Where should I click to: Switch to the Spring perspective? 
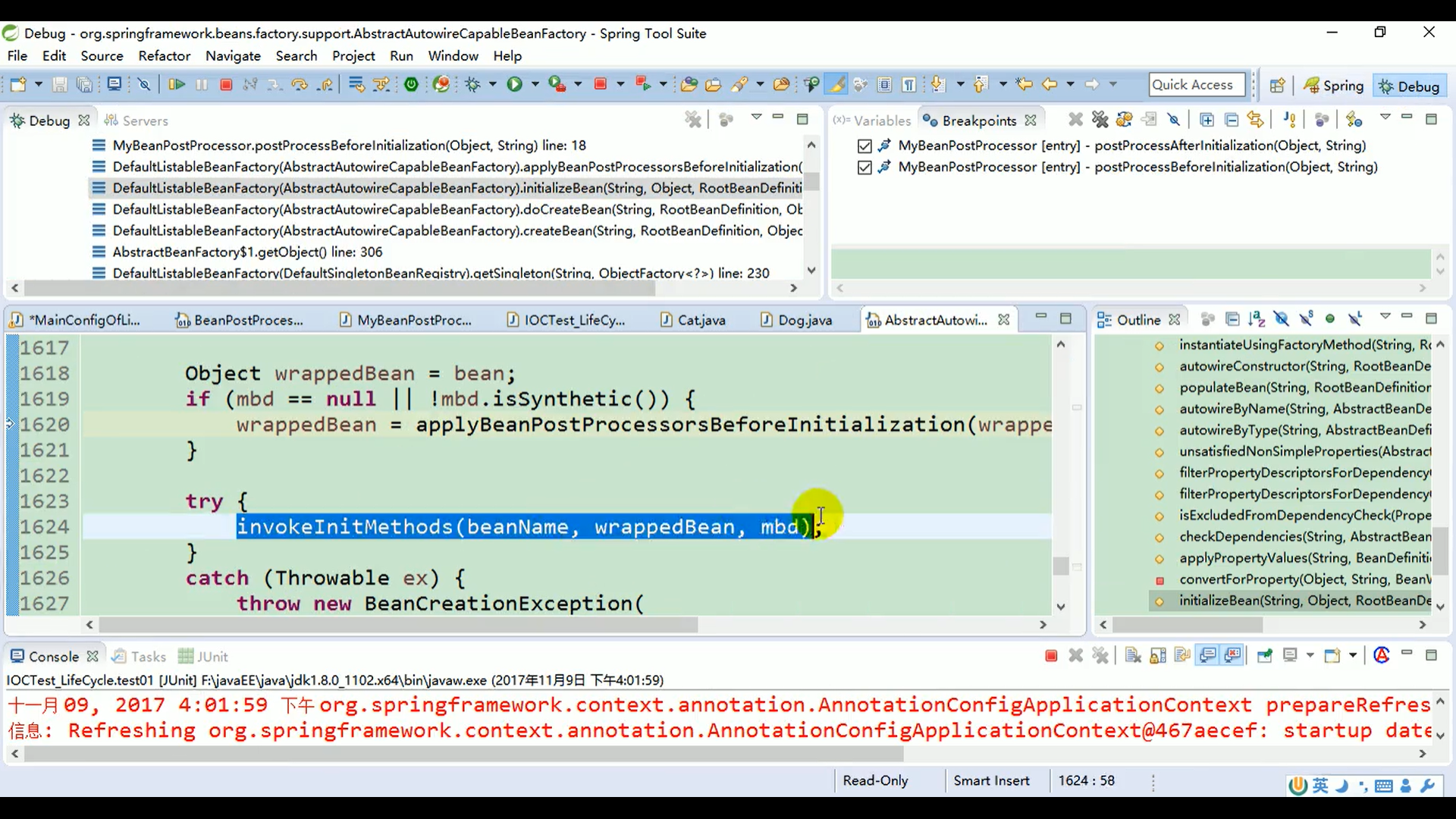coord(1334,86)
